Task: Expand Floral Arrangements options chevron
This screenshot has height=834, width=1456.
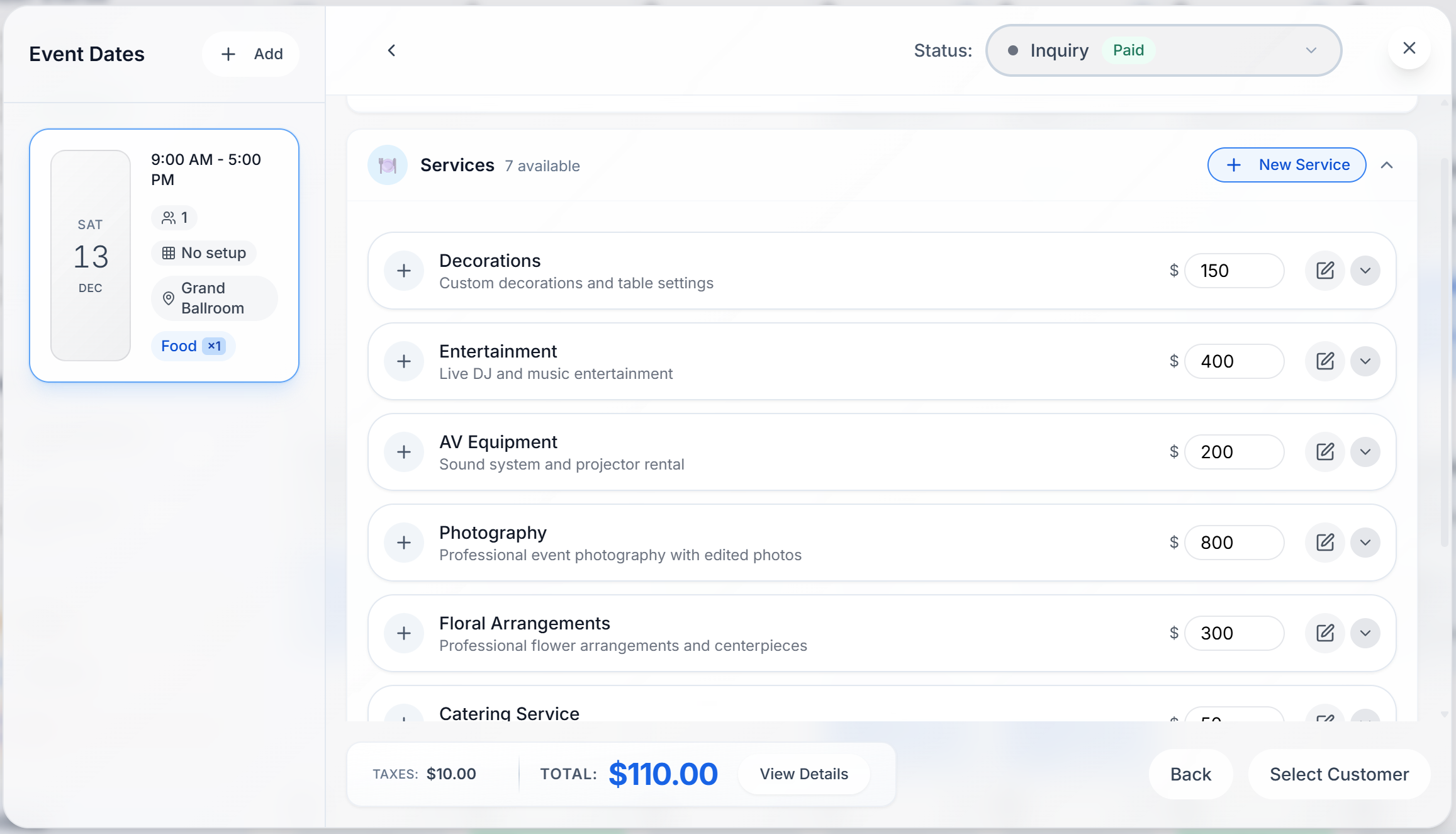Action: click(x=1365, y=633)
